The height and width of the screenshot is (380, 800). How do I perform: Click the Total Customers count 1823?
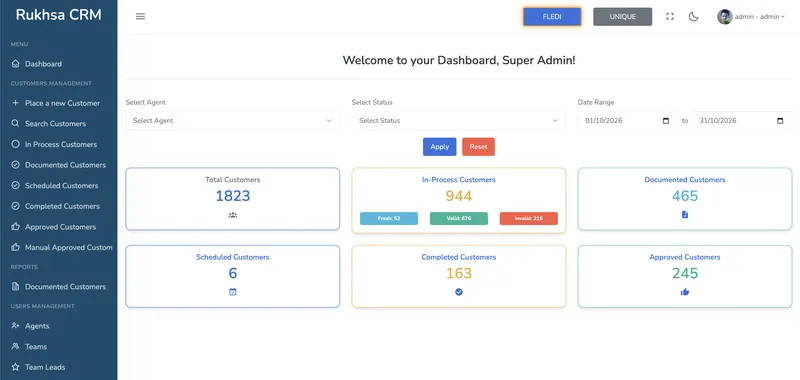coord(233,196)
